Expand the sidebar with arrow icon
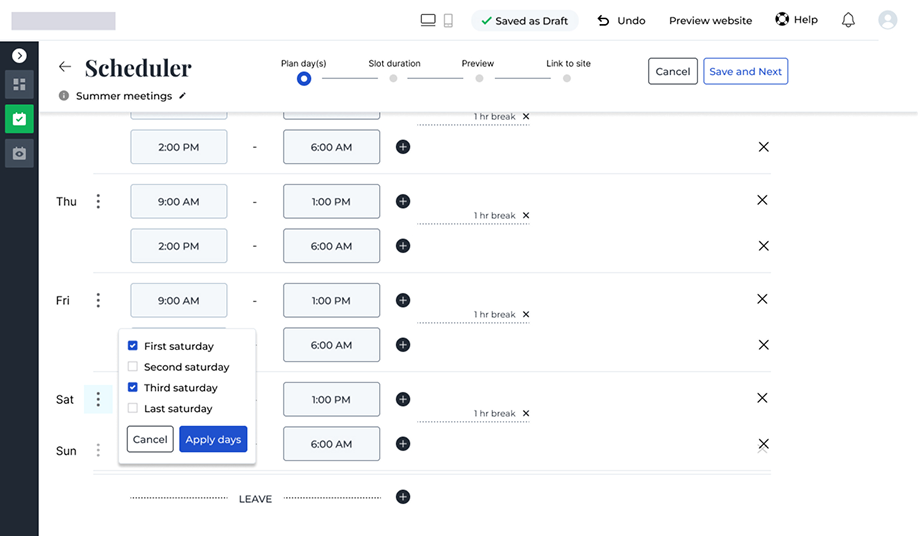 [x=19, y=56]
